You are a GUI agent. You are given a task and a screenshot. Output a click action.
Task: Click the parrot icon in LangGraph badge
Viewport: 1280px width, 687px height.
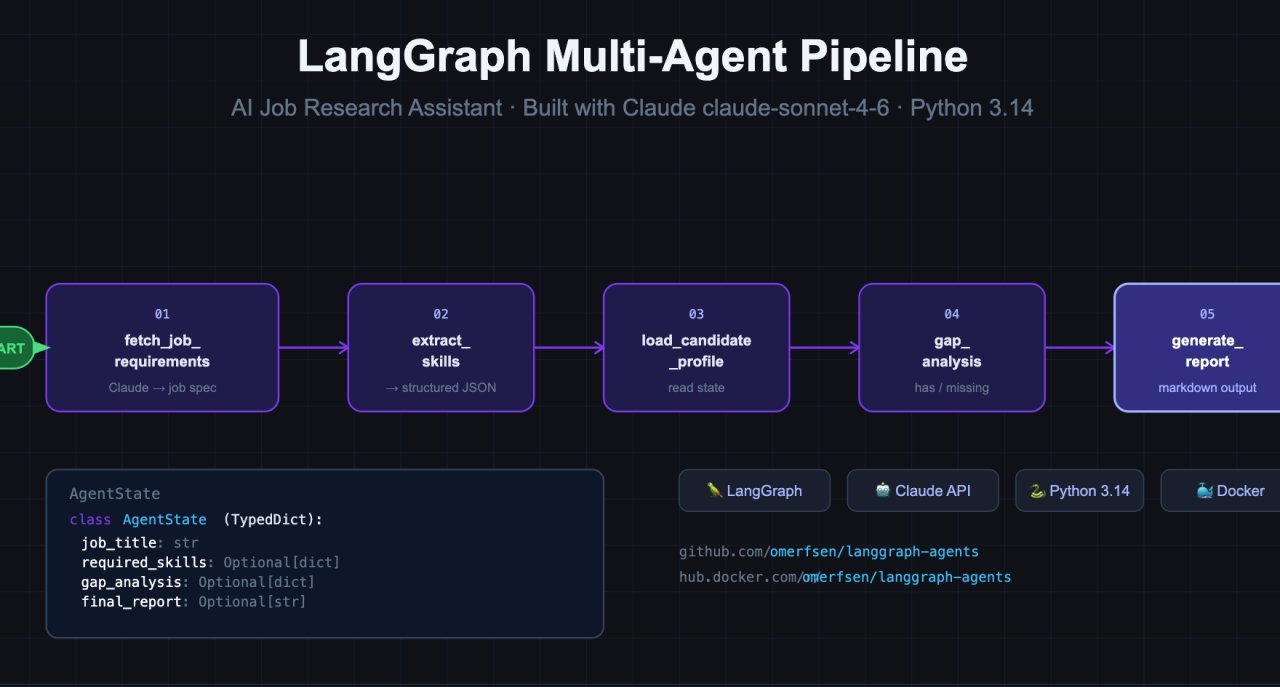tap(714, 491)
